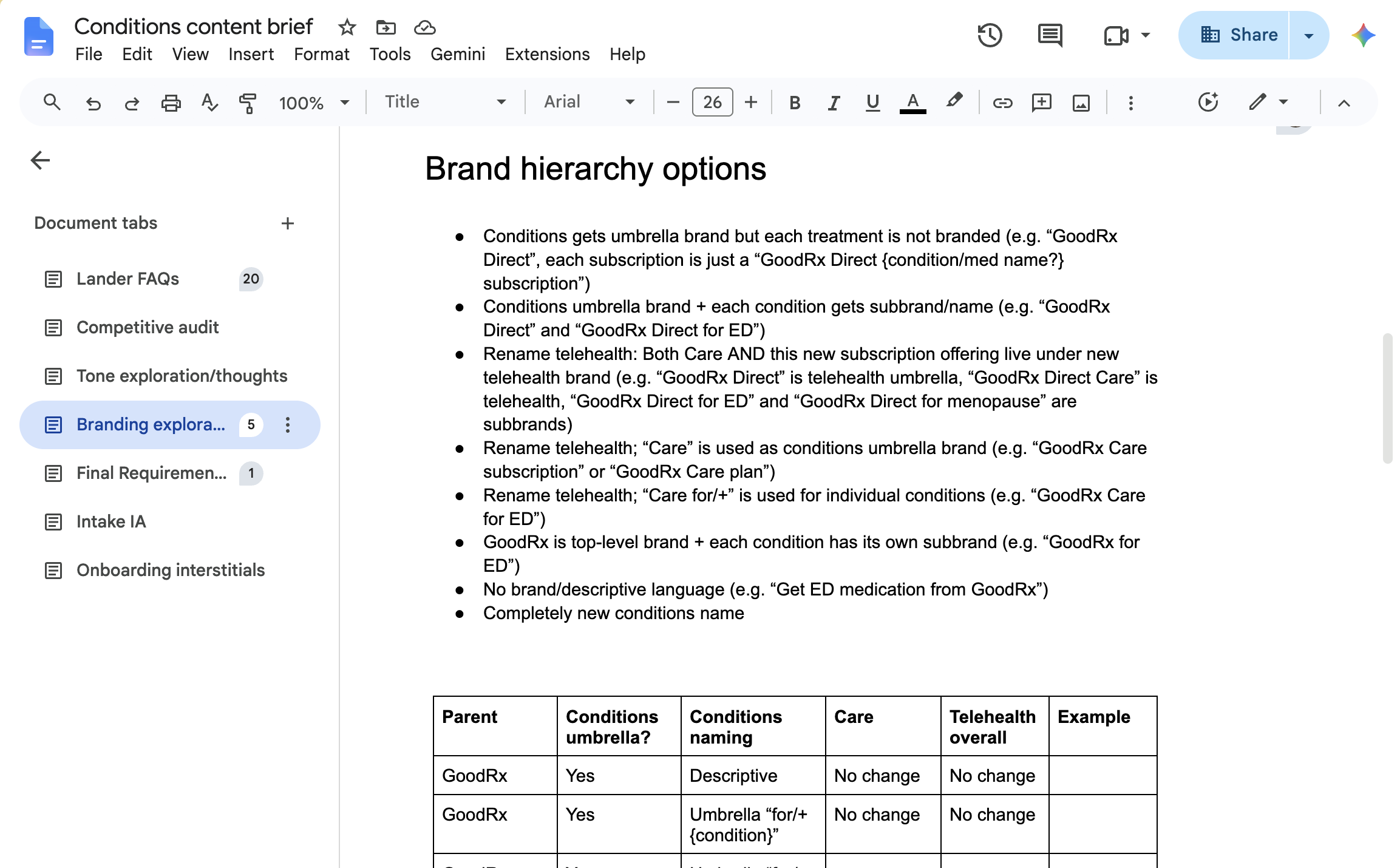Undo the last action

[93, 103]
